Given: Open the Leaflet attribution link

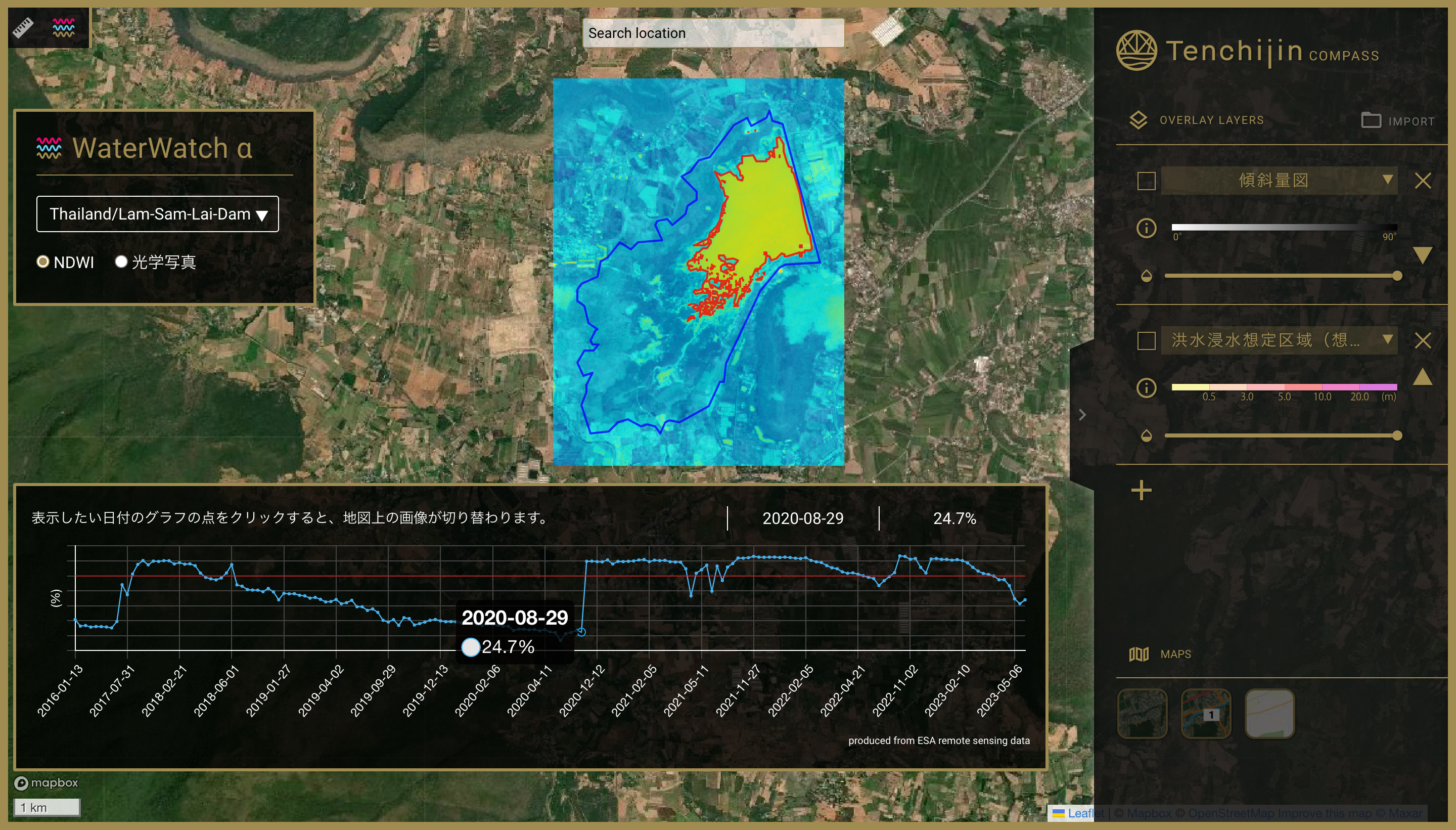Looking at the screenshot, I should (x=1080, y=813).
